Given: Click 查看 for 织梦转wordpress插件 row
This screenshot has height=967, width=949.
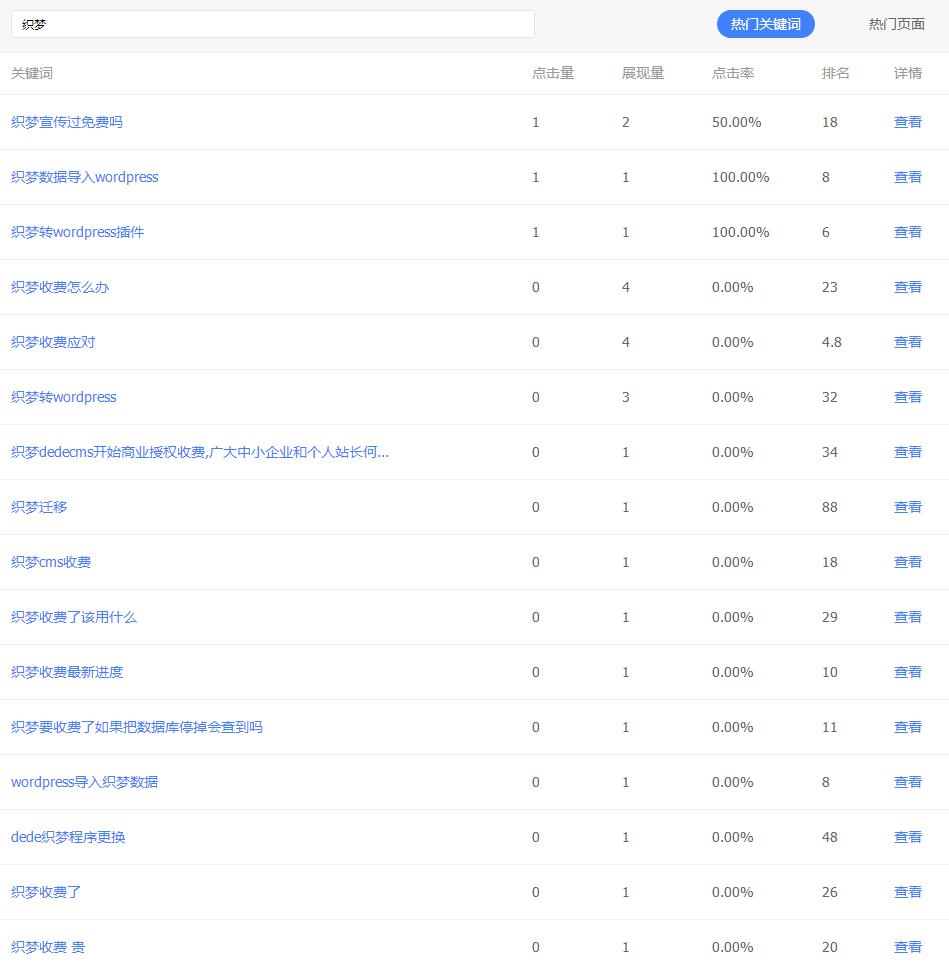Looking at the screenshot, I should [x=908, y=232].
